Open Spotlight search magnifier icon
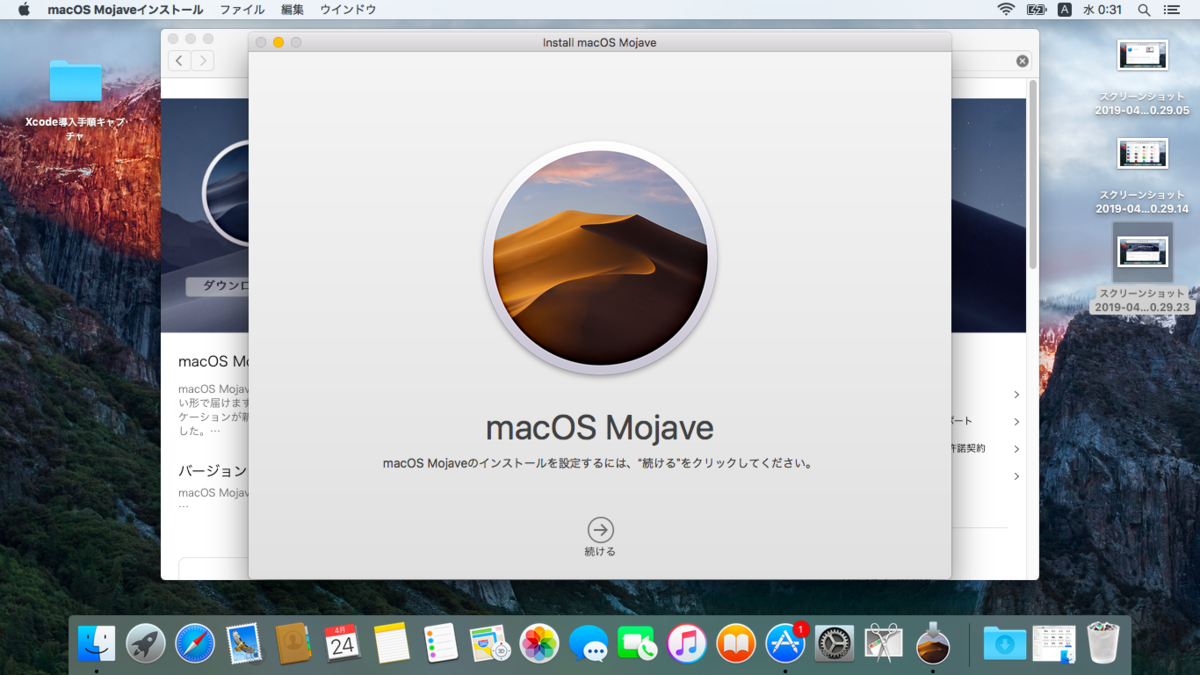1200x675 pixels. pyautogui.click(x=1144, y=10)
